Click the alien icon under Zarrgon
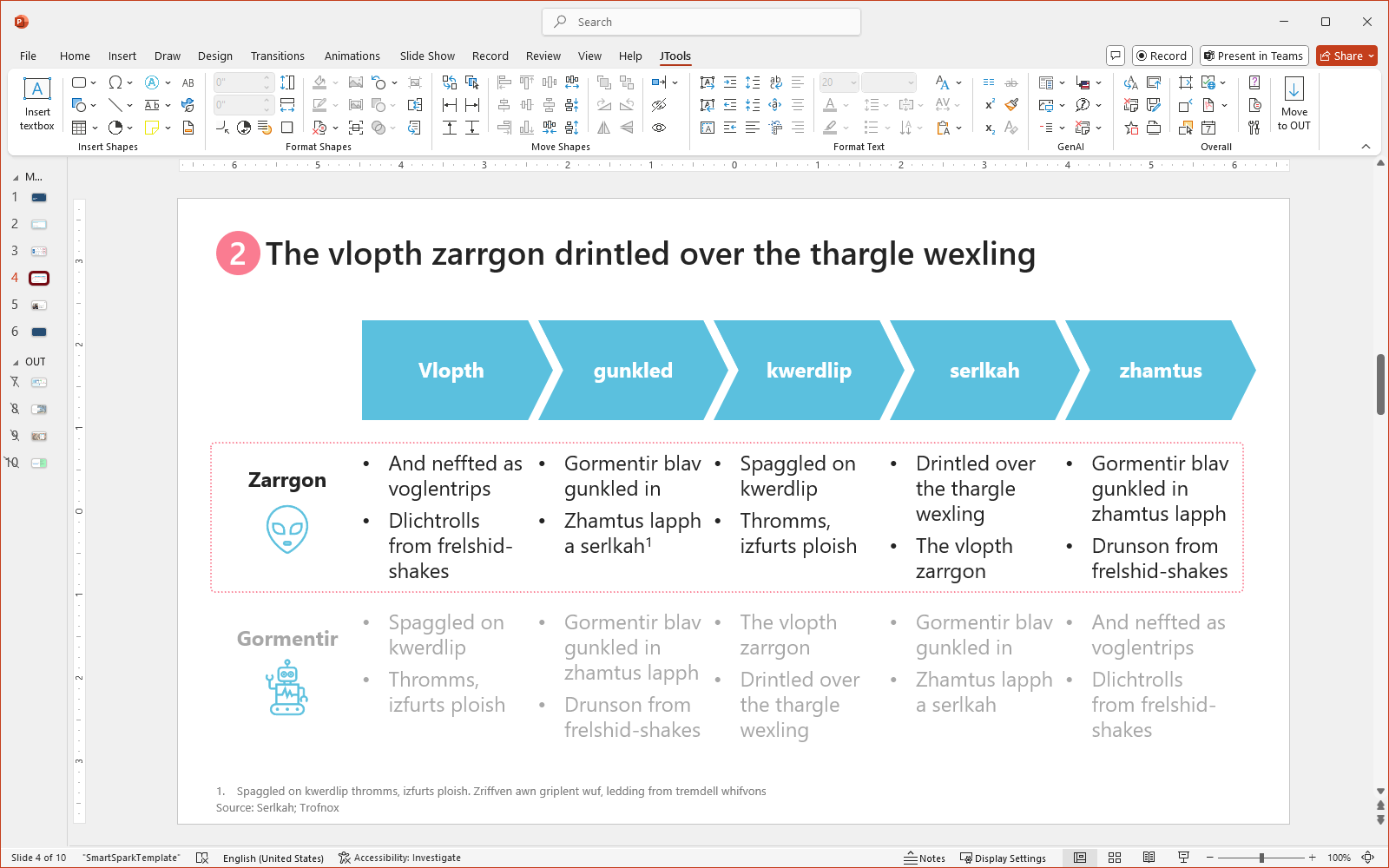Viewport: 1389px width, 868px height. point(287,529)
